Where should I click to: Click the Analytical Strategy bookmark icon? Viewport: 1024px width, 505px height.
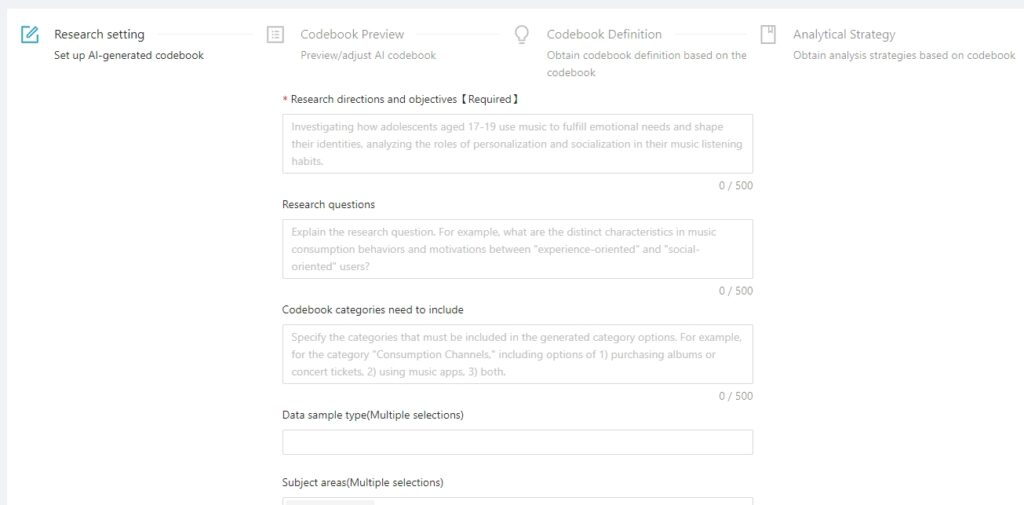pos(768,35)
